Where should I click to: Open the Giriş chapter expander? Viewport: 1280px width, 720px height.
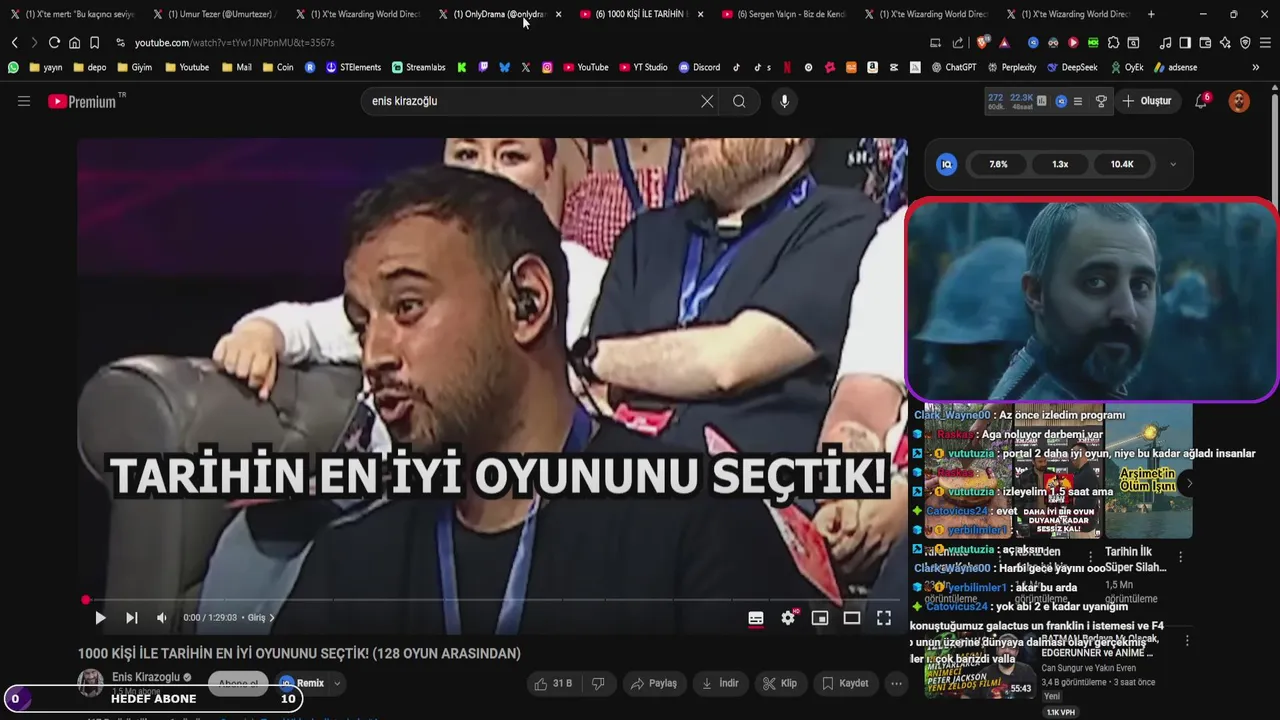coord(261,618)
